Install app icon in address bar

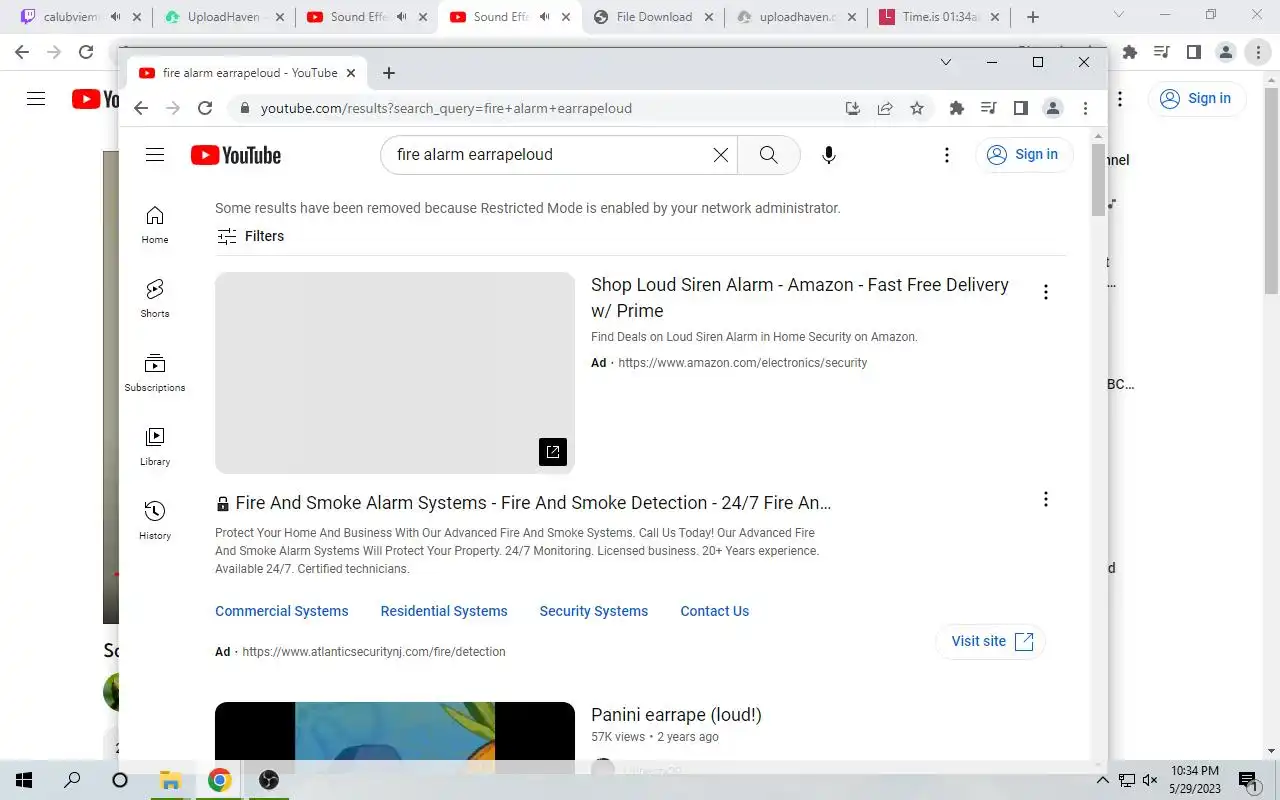853,108
